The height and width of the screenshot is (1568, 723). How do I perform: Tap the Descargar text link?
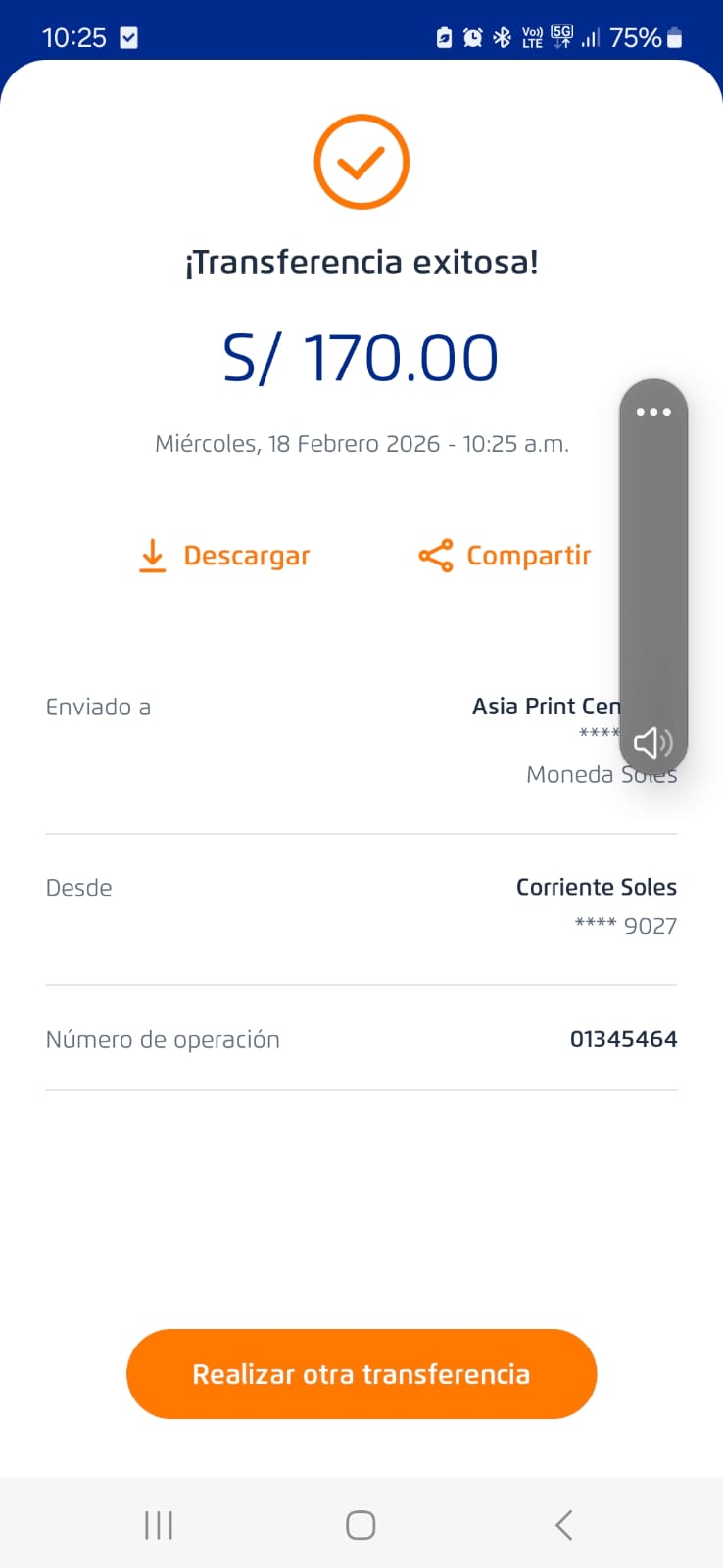coord(247,556)
